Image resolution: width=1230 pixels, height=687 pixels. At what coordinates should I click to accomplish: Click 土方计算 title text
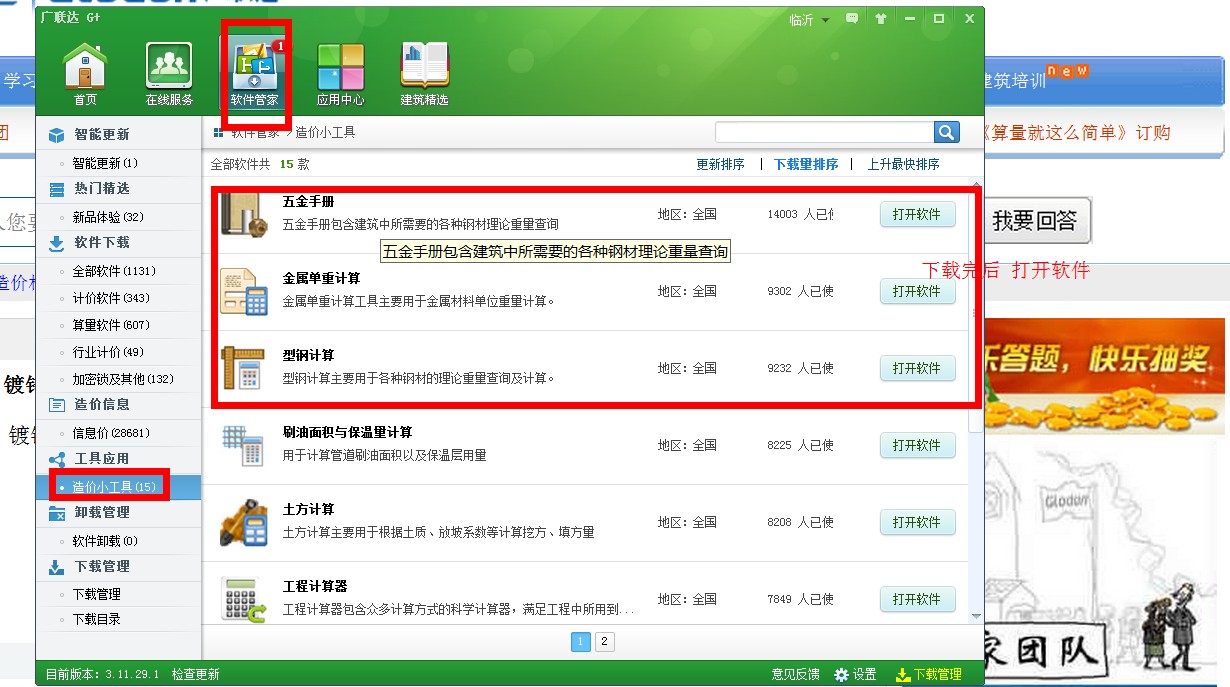click(308, 509)
